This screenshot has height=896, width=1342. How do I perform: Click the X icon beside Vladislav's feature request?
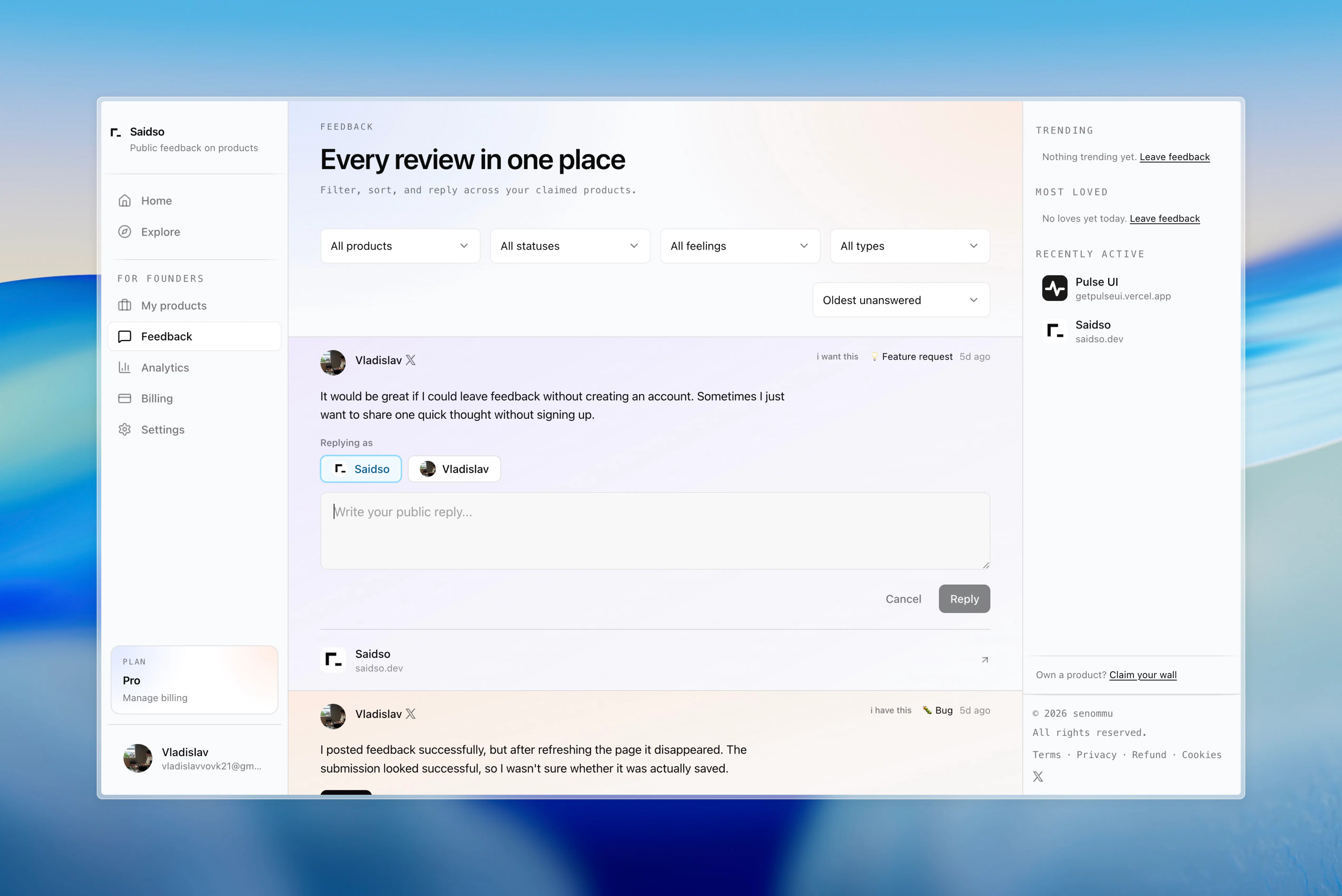pyautogui.click(x=410, y=360)
